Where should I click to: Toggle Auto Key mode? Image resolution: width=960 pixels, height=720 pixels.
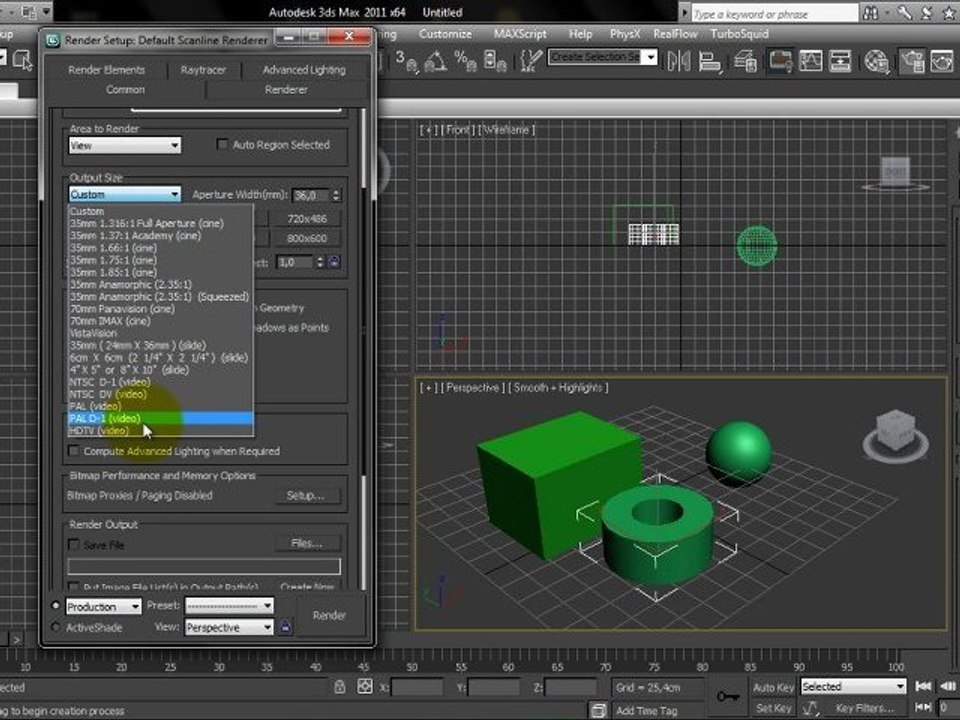773,687
